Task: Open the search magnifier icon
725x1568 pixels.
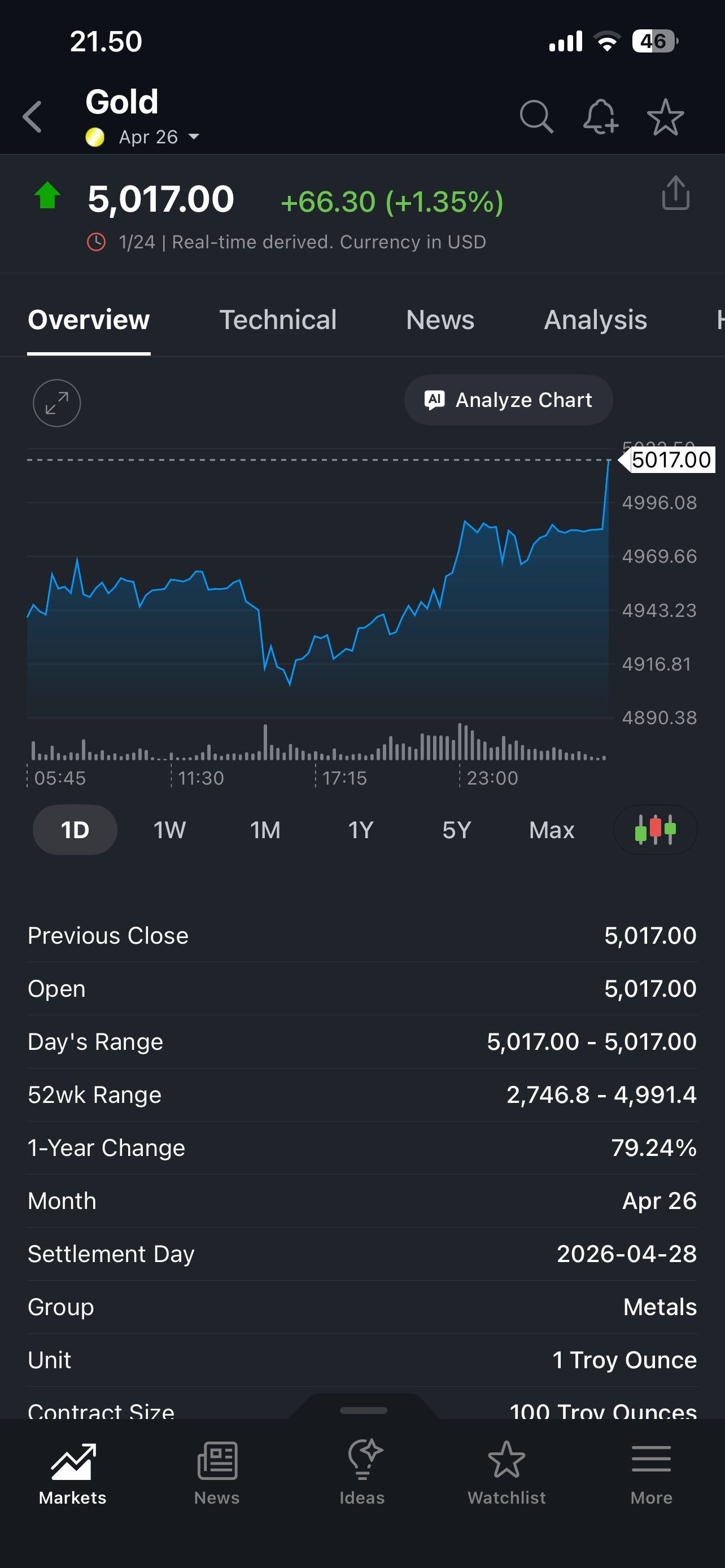Action: click(x=536, y=116)
